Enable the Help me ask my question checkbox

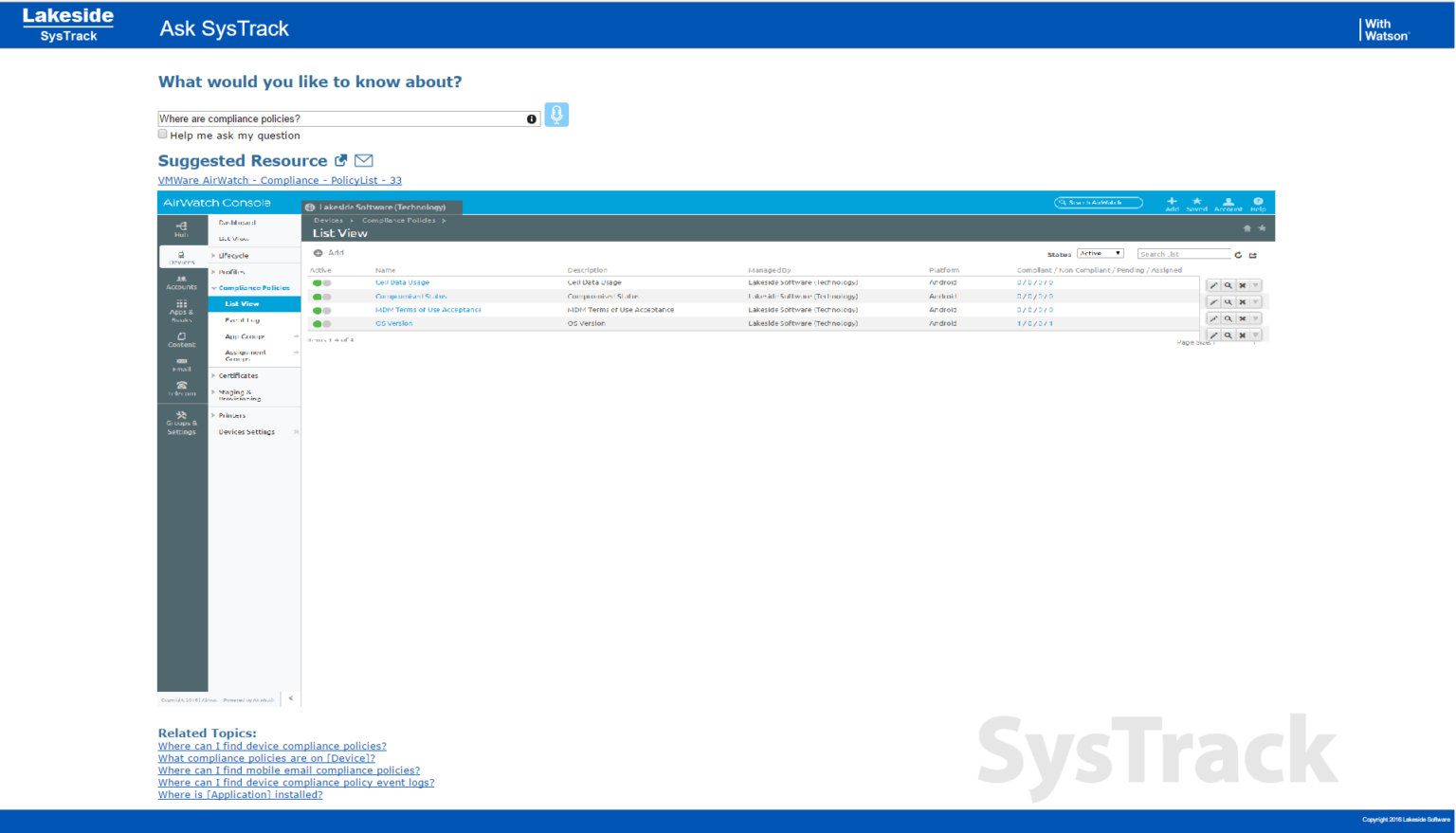(162, 134)
